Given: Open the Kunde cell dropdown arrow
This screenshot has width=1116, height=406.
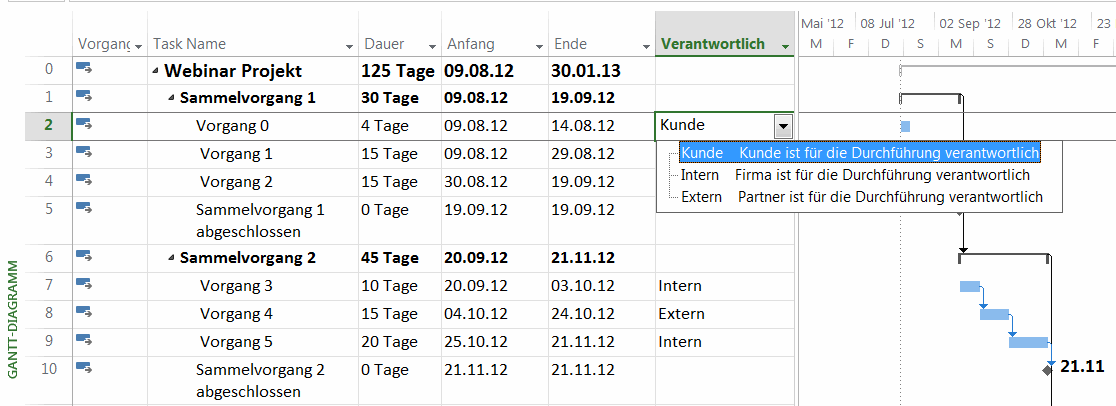Looking at the screenshot, I should pos(783,126).
